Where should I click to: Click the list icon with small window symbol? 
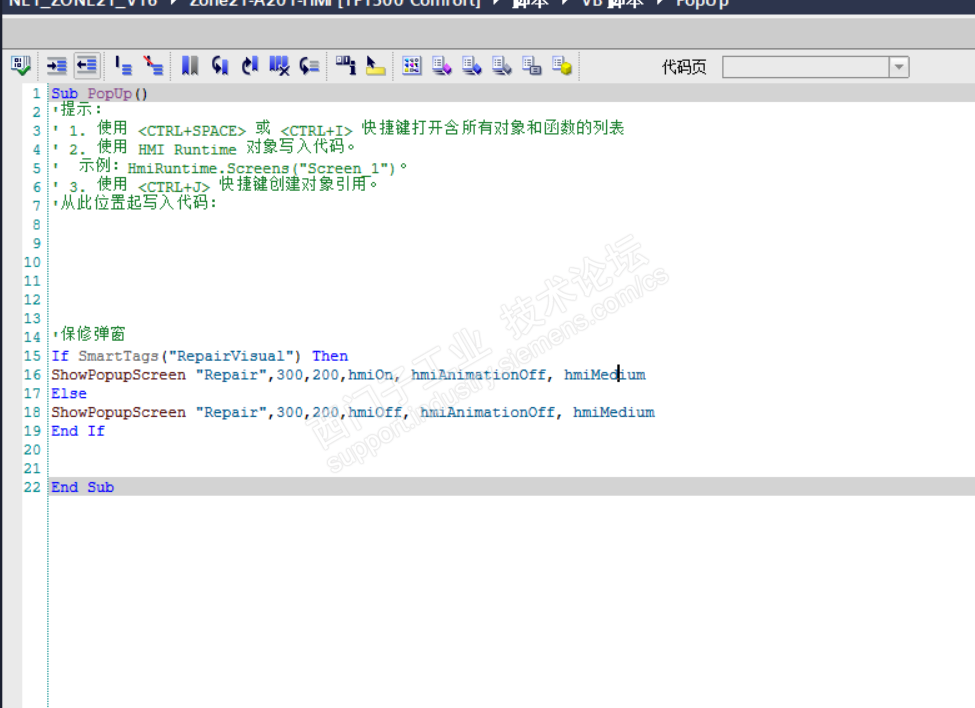click(x=531, y=65)
